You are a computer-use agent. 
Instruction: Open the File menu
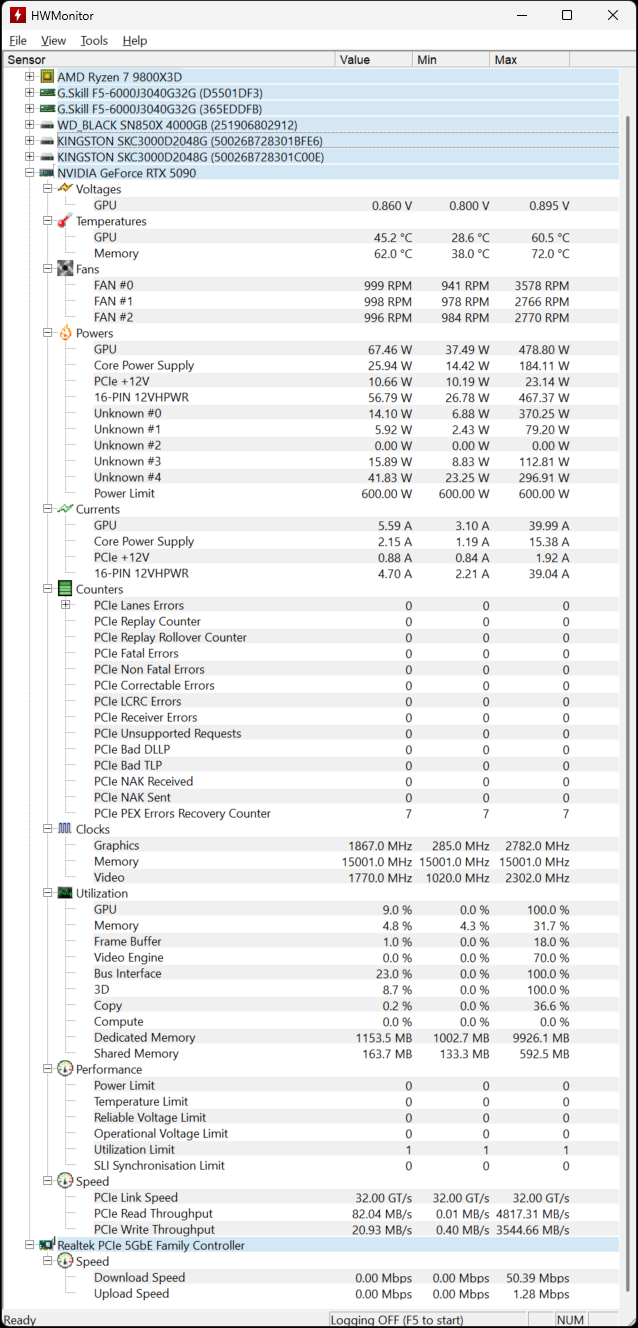[18, 41]
